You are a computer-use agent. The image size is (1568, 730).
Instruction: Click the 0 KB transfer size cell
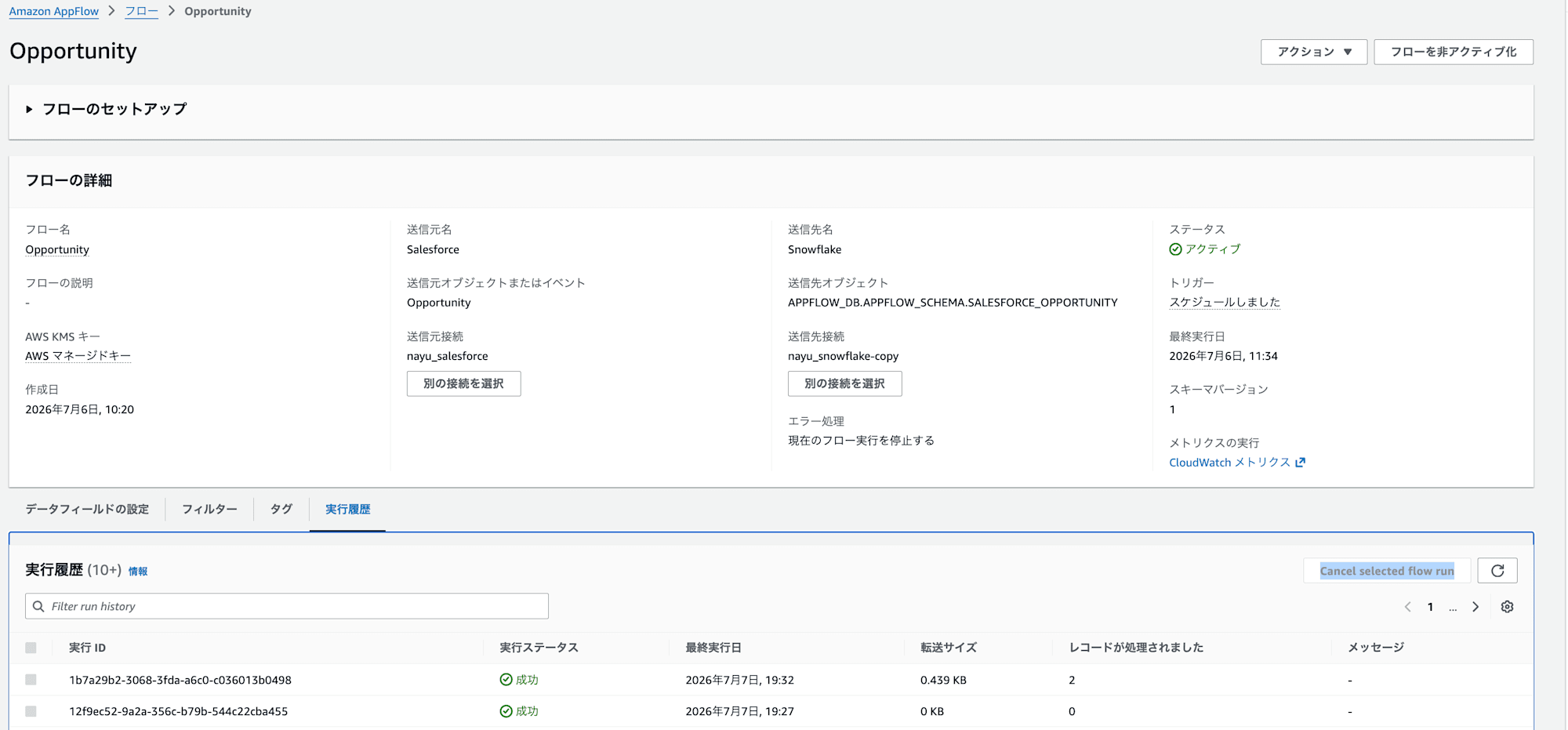click(932, 711)
